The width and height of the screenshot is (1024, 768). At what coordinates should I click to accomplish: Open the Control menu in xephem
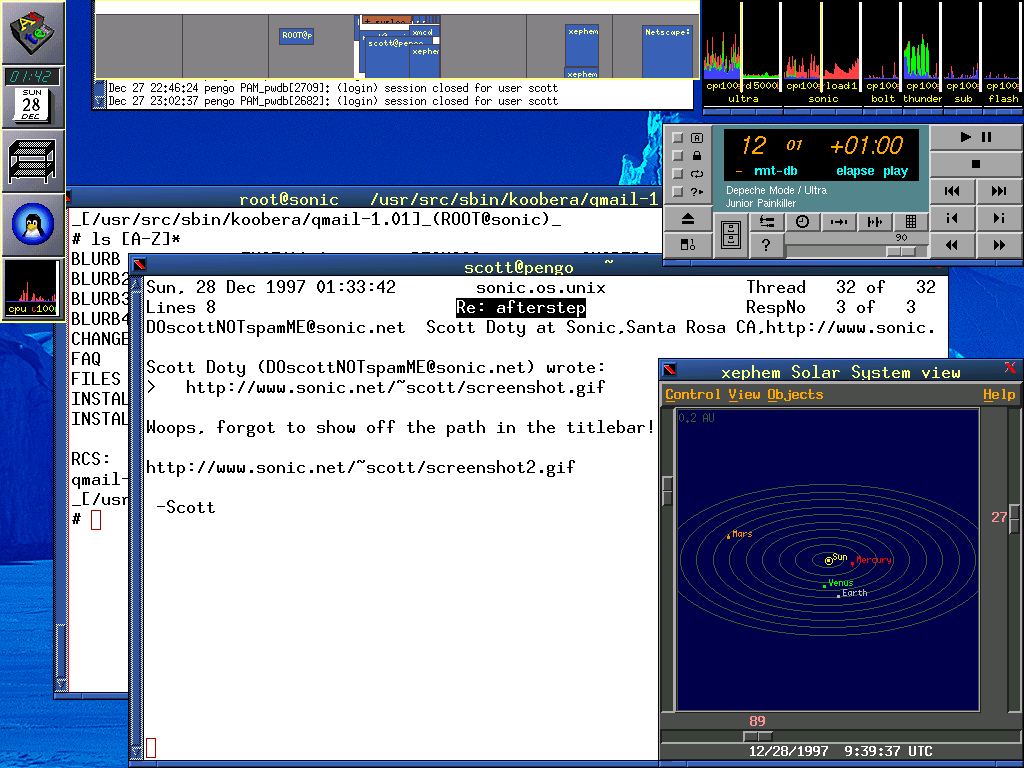click(692, 394)
